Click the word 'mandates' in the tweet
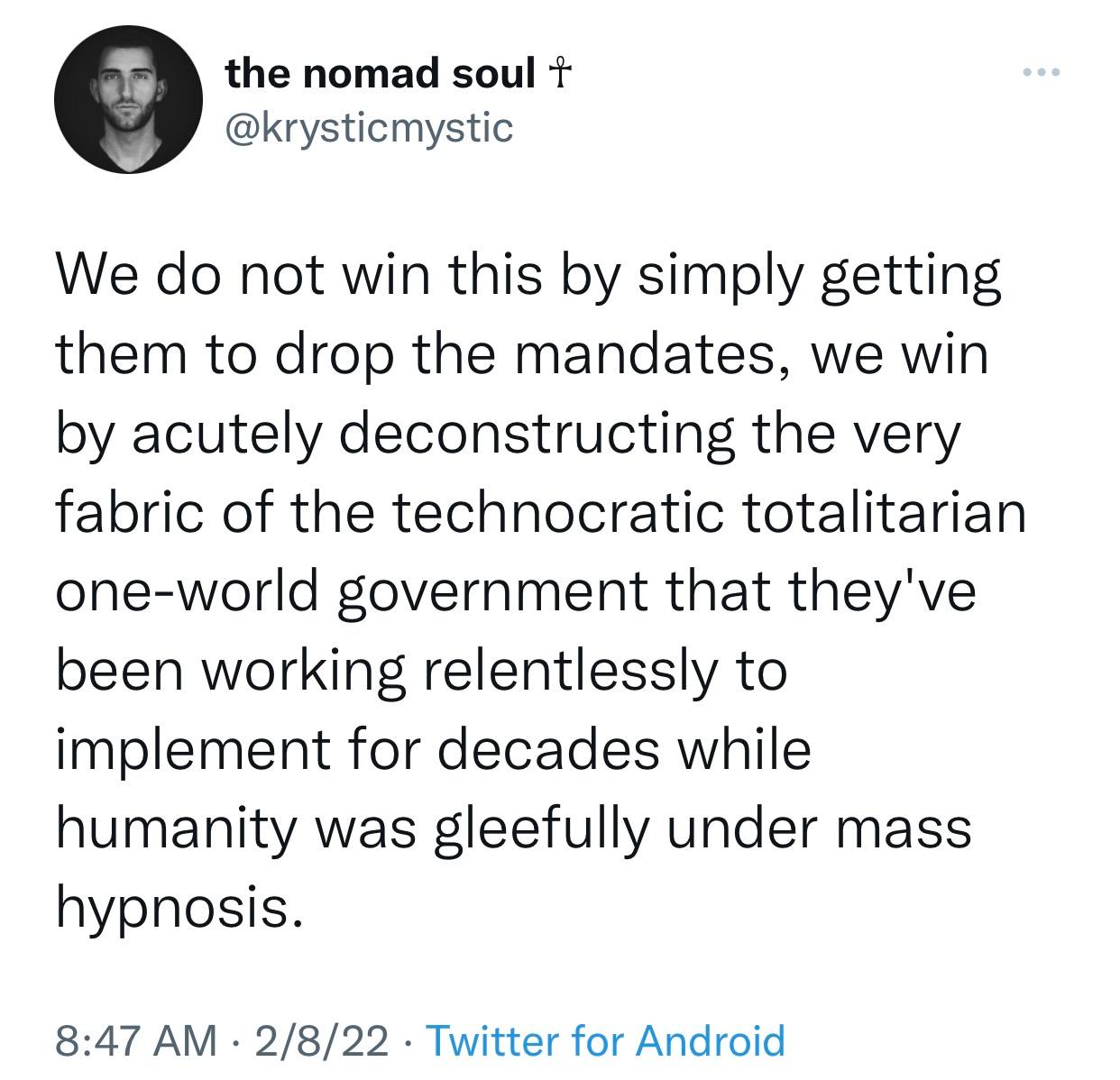The width and height of the screenshot is (1120, 1080). pyautogui.click(x=656, y=355)
